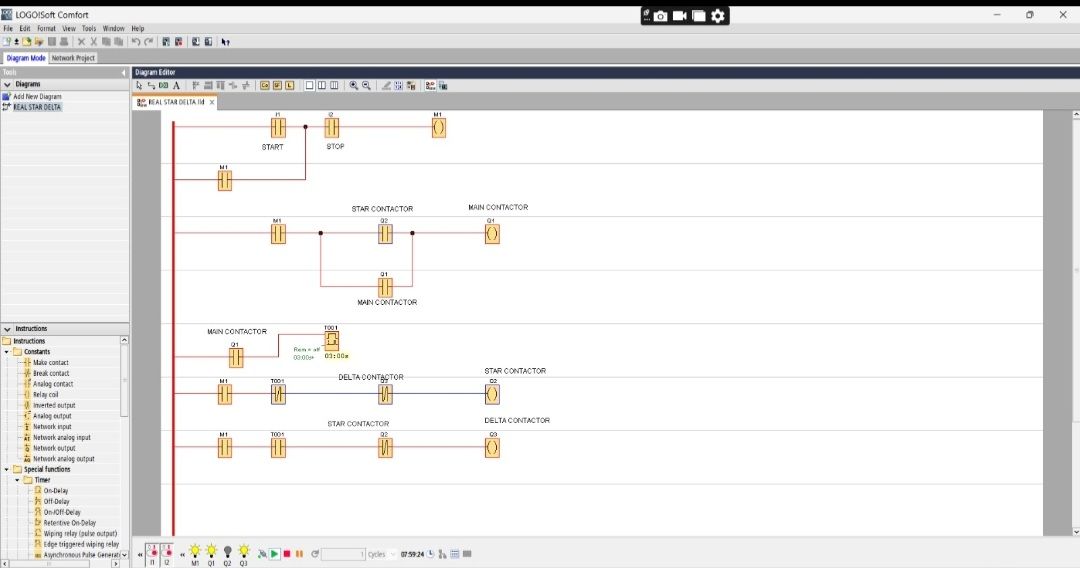Select the Diagram Mode tab
This screenshot has width=1080, height=568.
click(x=25, y=58)
